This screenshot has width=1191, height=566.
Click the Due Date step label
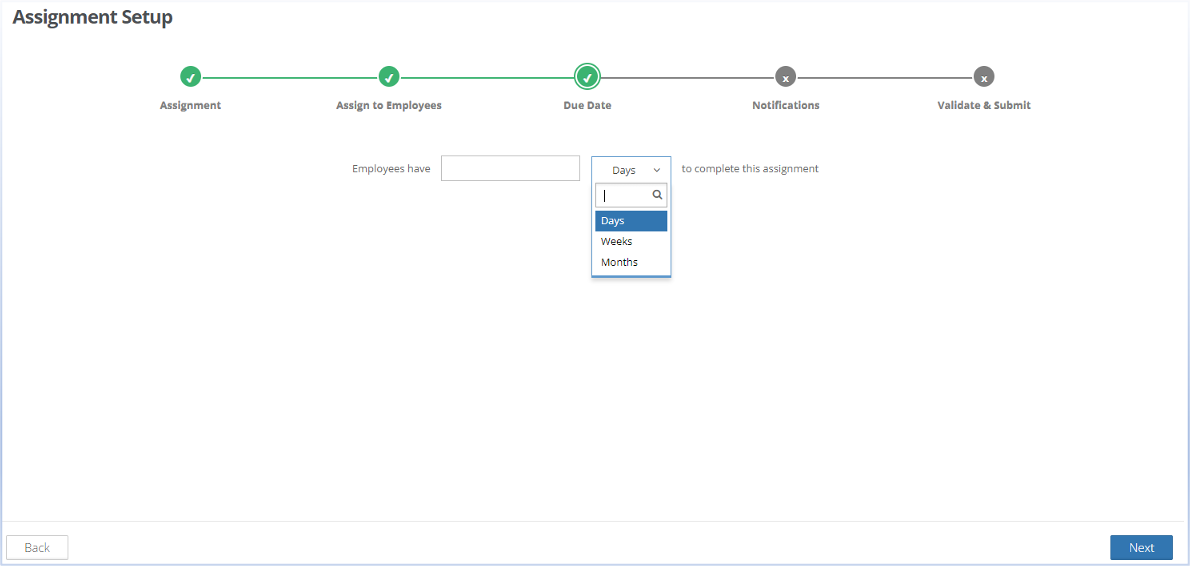click(587, 106)
